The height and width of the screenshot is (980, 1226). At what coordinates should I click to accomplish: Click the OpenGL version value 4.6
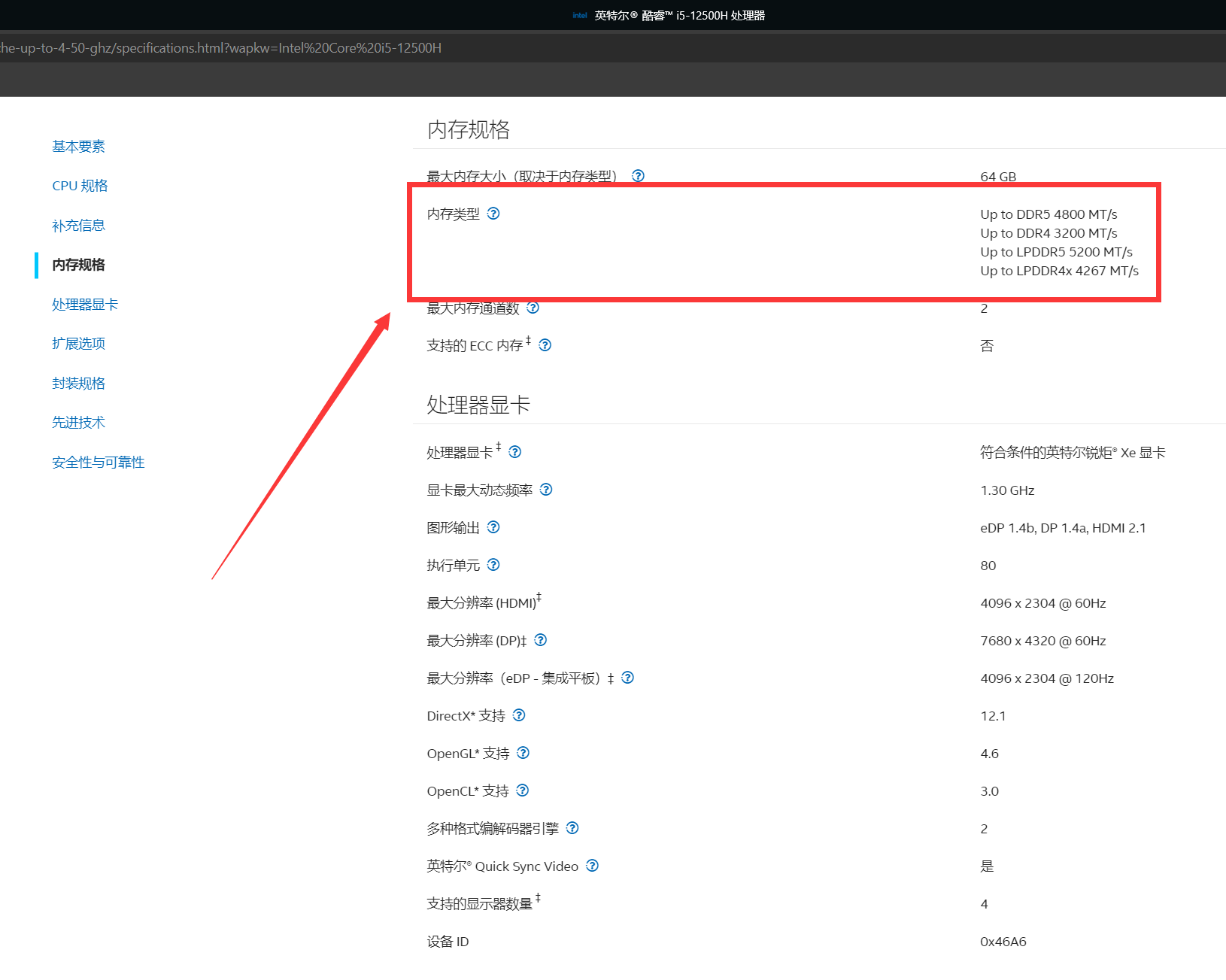coord(990,754)
